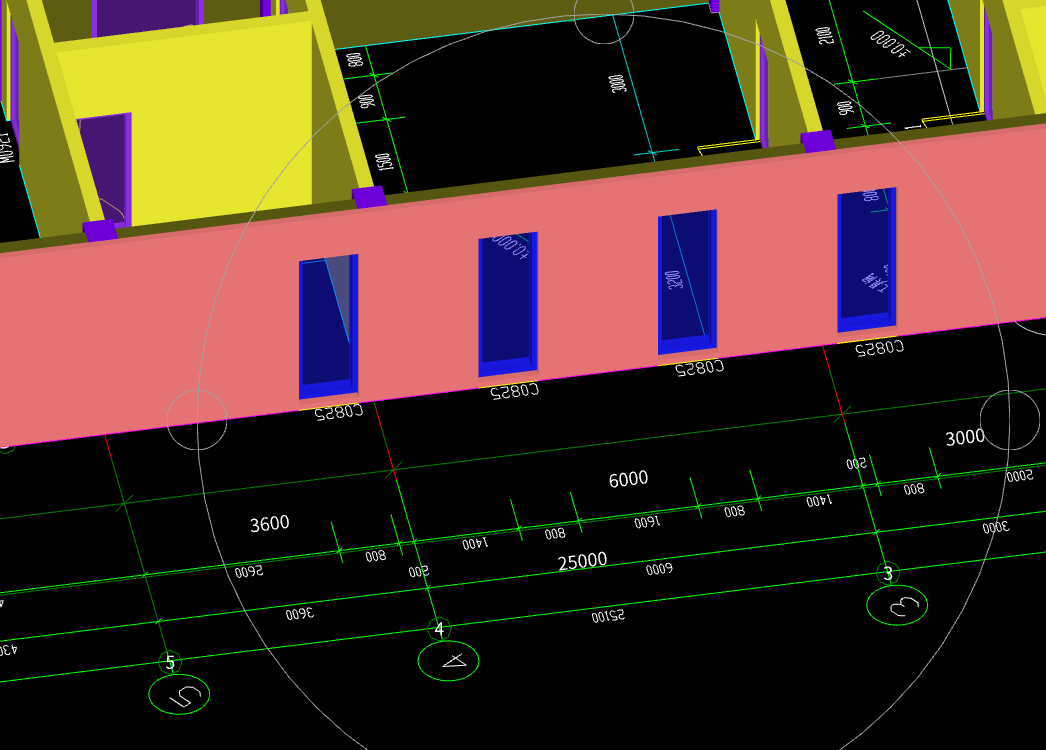The height and width of the screenshot is (750, 1046).
Task: Pick the mirrored 1600 dimension text
Action: [647, 522]
